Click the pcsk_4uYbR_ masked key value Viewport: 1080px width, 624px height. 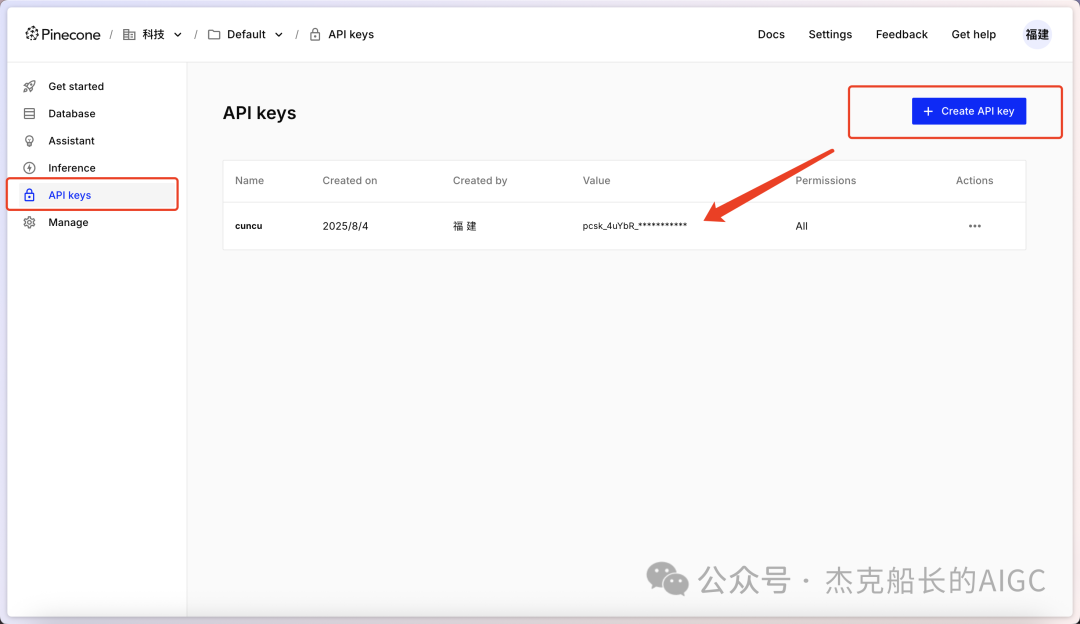[x=634, y=225]
